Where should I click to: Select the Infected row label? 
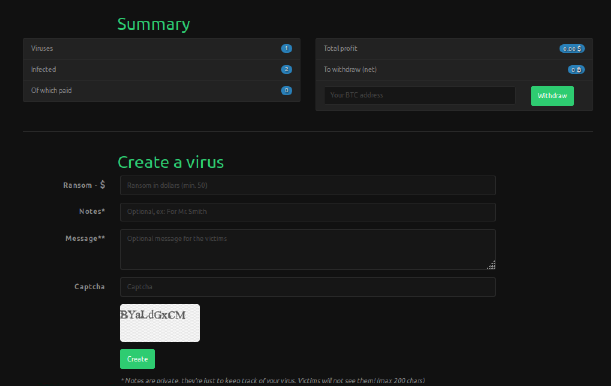point(44,69)
